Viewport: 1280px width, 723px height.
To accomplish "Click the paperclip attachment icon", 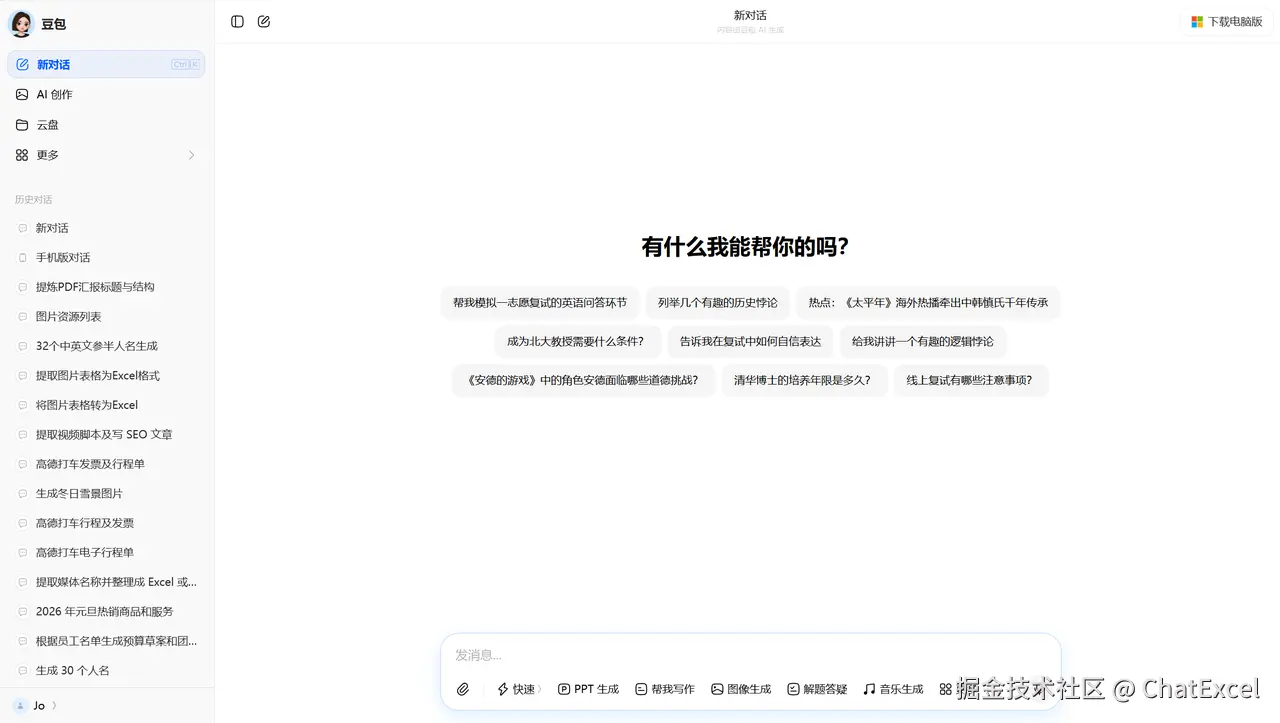I will point(463,689).
